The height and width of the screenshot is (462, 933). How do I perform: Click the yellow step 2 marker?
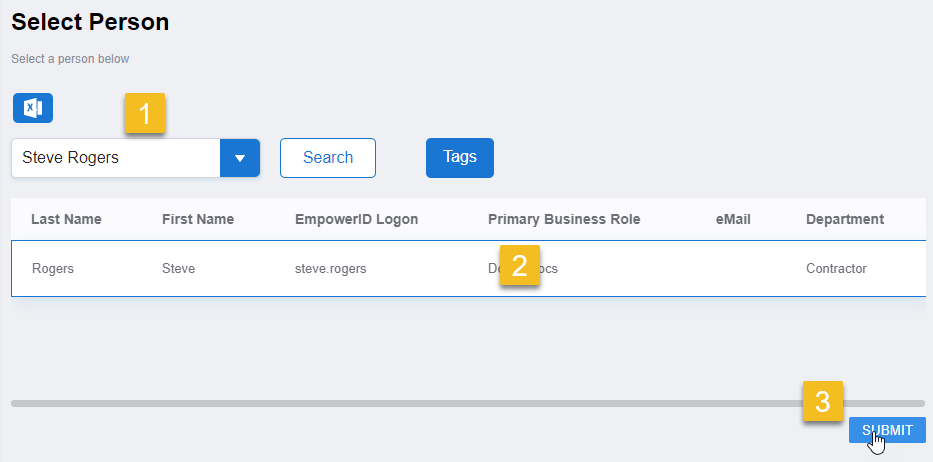519,265
